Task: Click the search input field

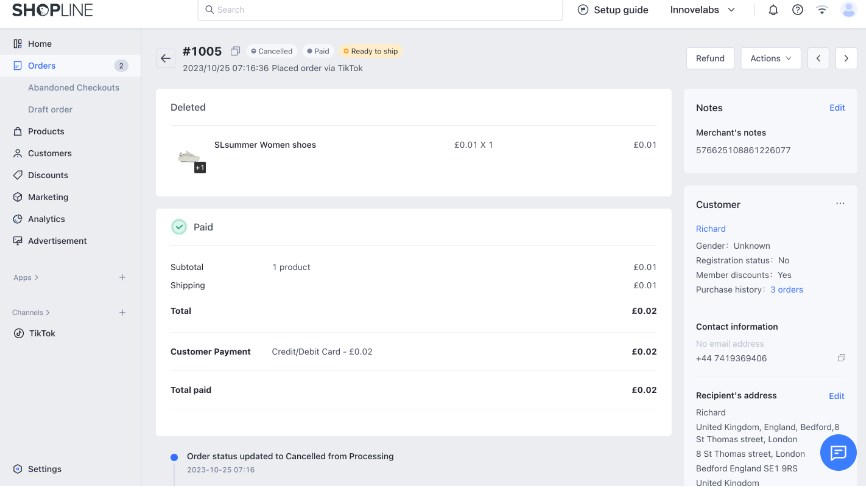Action: click(x=380, y=10)
